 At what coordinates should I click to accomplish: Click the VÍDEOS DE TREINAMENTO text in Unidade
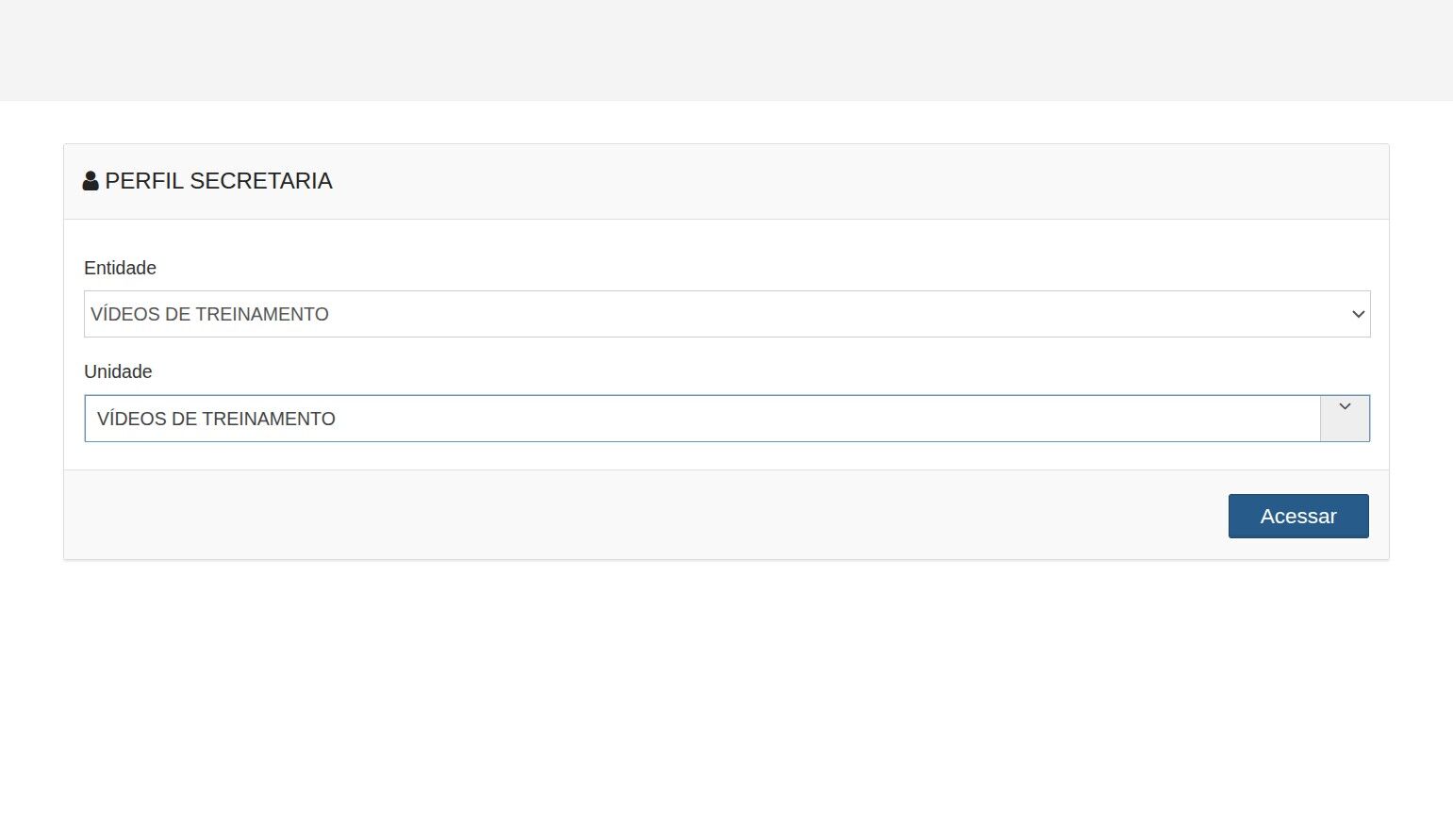[216, 419]
